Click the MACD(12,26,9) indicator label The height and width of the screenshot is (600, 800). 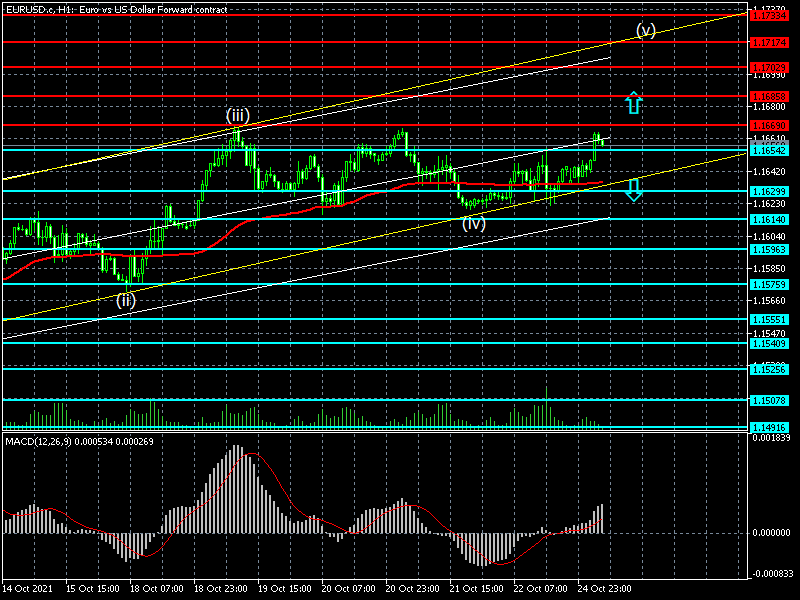click(x=68, y=441)
